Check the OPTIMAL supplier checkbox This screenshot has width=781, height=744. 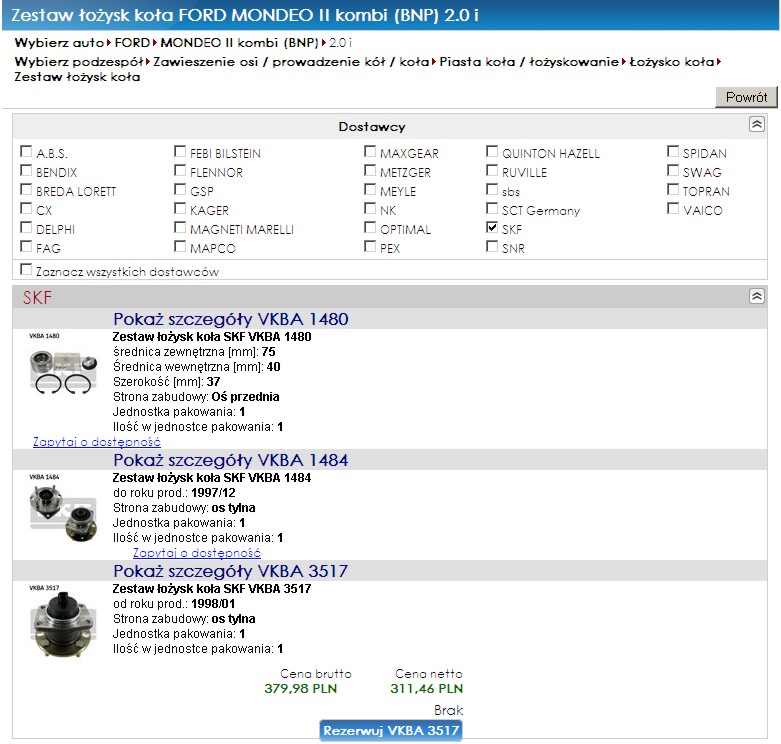[370, 227]
